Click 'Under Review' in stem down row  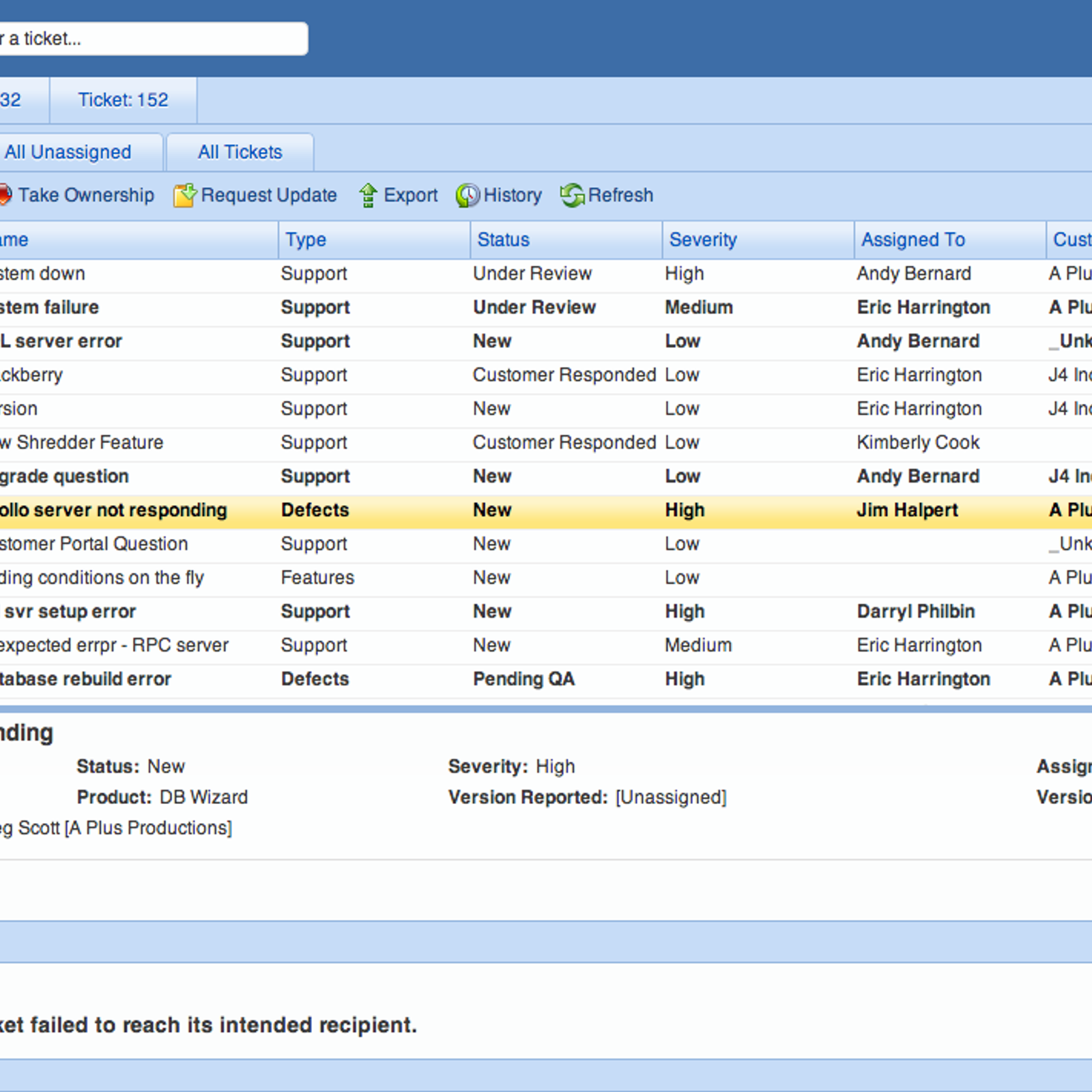click(x=532, y=274)
